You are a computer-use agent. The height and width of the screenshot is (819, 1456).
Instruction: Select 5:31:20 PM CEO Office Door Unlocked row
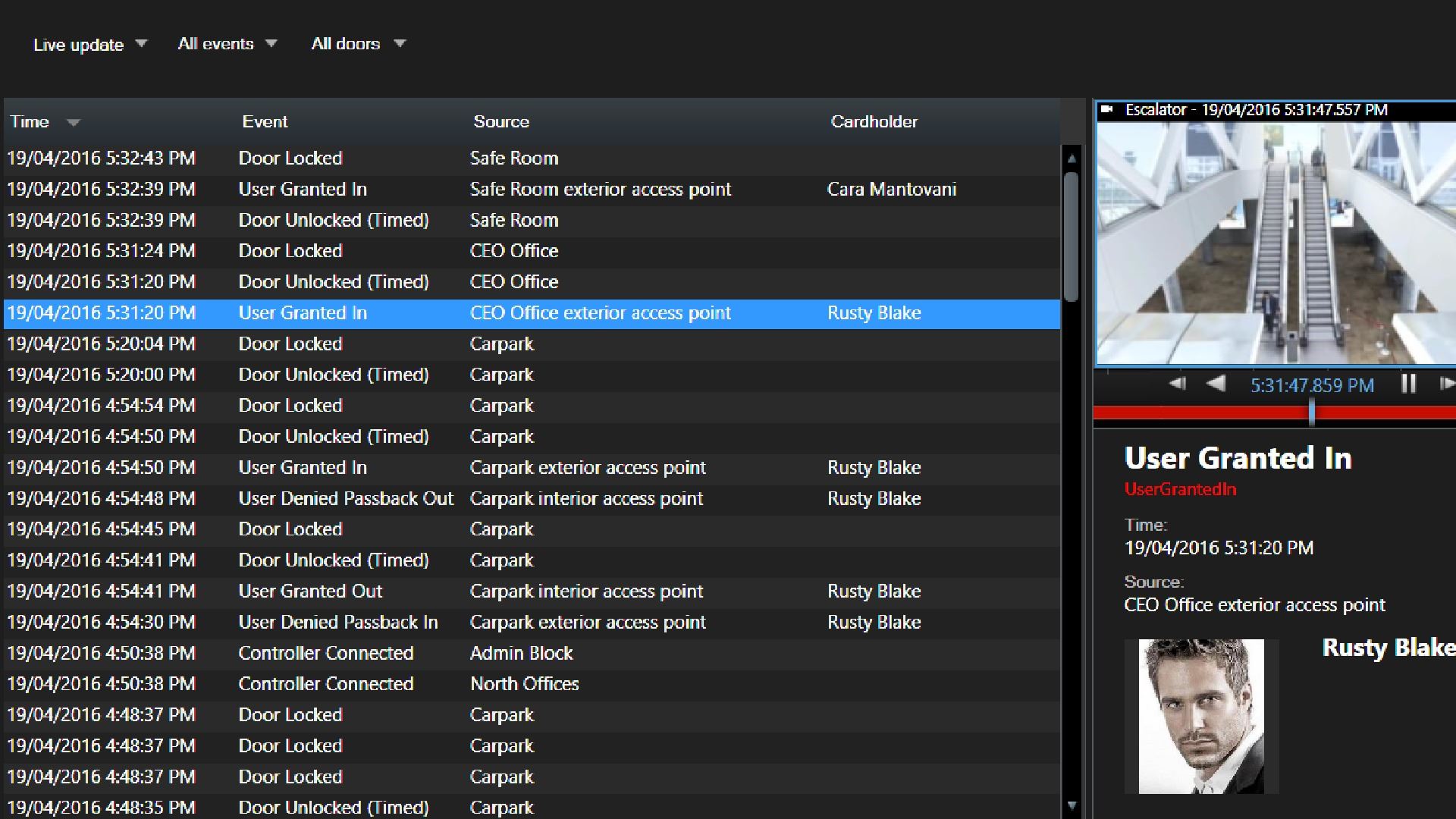tap(532, 282)
